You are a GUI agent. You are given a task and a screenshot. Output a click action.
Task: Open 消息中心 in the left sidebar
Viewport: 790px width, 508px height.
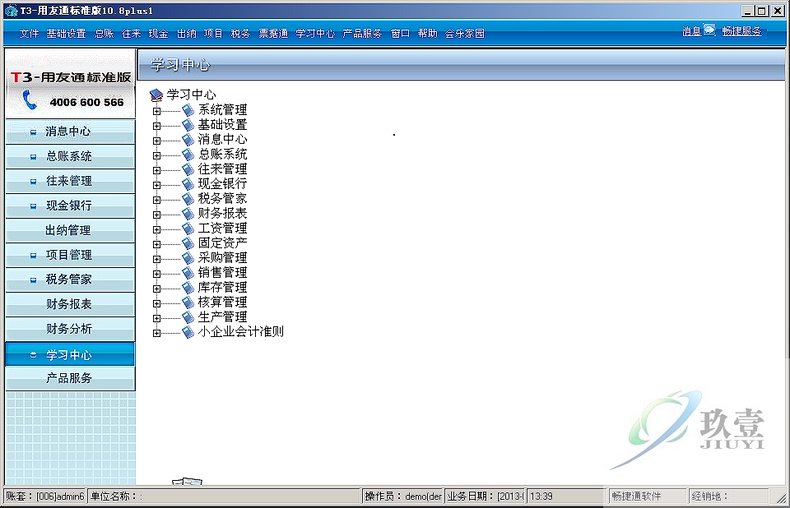(x=70, y=132)
